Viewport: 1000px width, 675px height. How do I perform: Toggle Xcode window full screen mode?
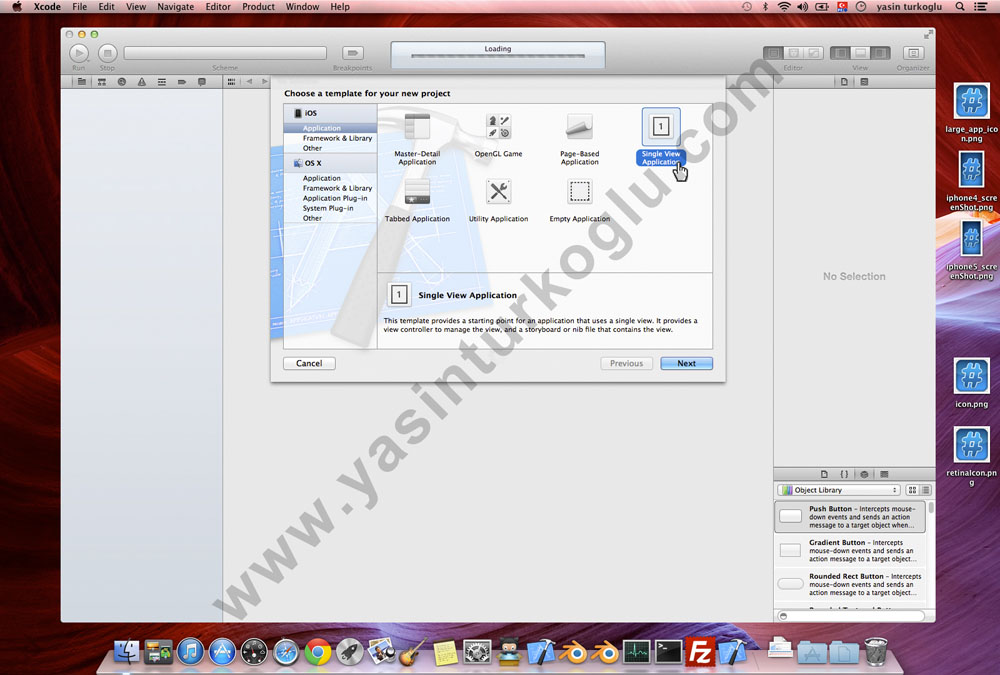(x=928, y=34)
